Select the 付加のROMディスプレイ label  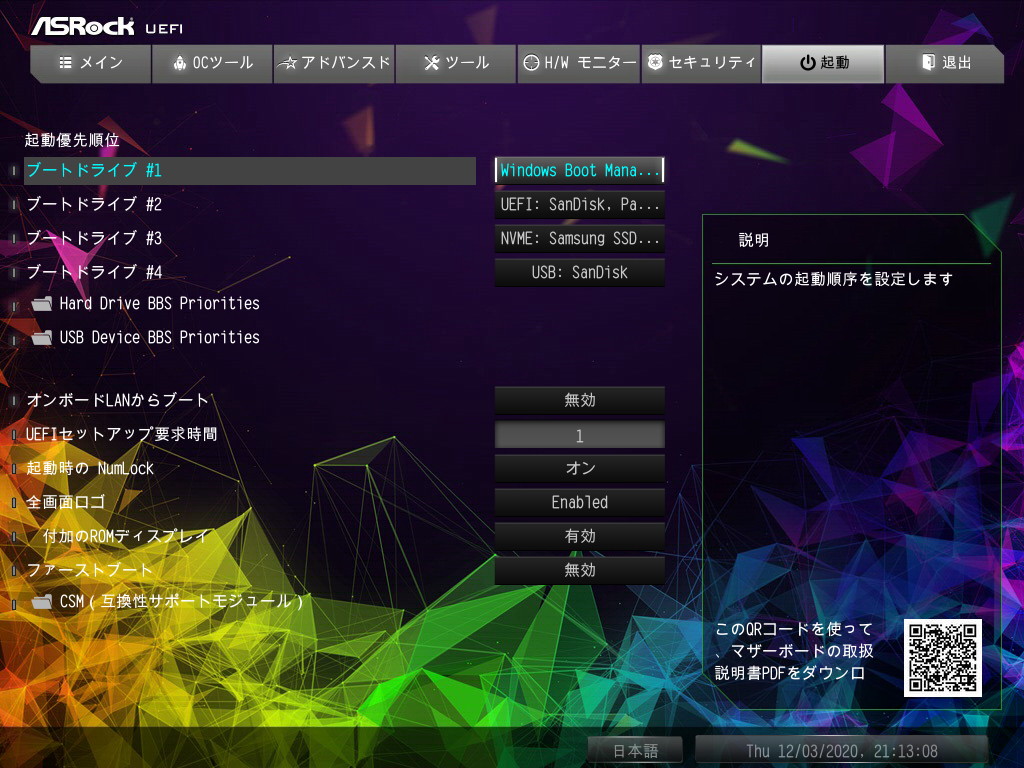click(x=125, y=536)
